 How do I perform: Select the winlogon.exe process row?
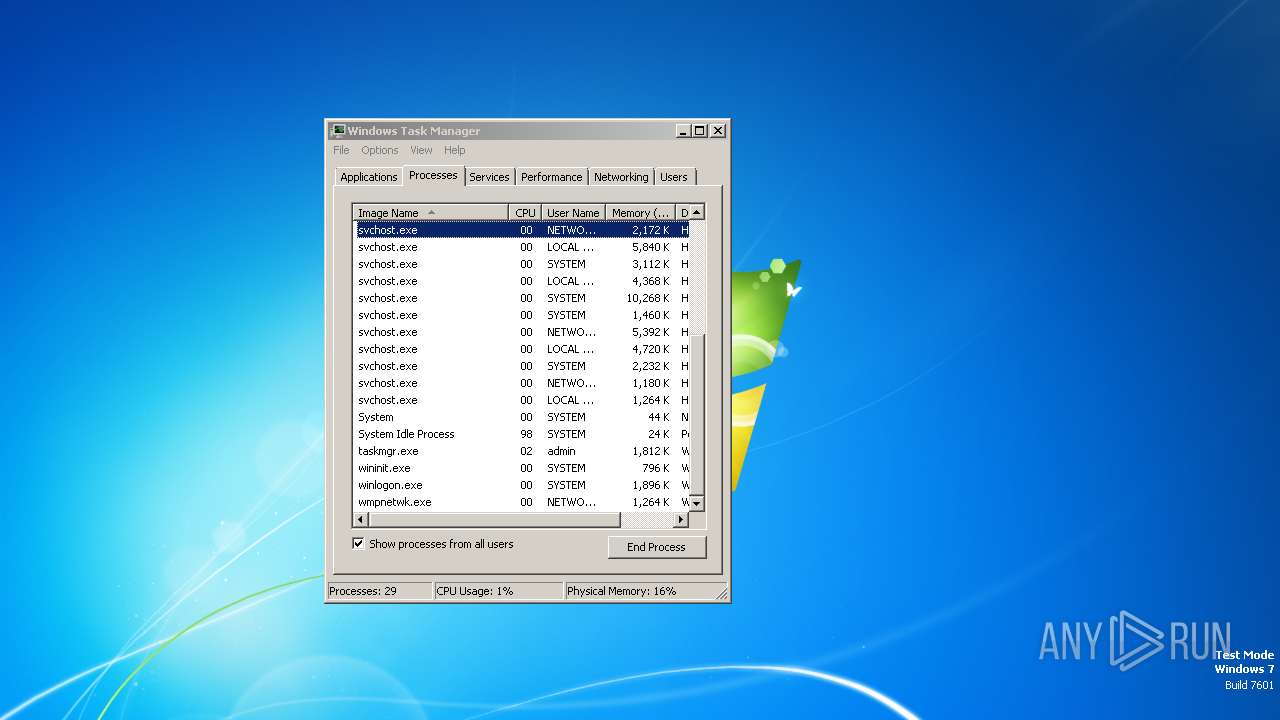tap(521, 485)
